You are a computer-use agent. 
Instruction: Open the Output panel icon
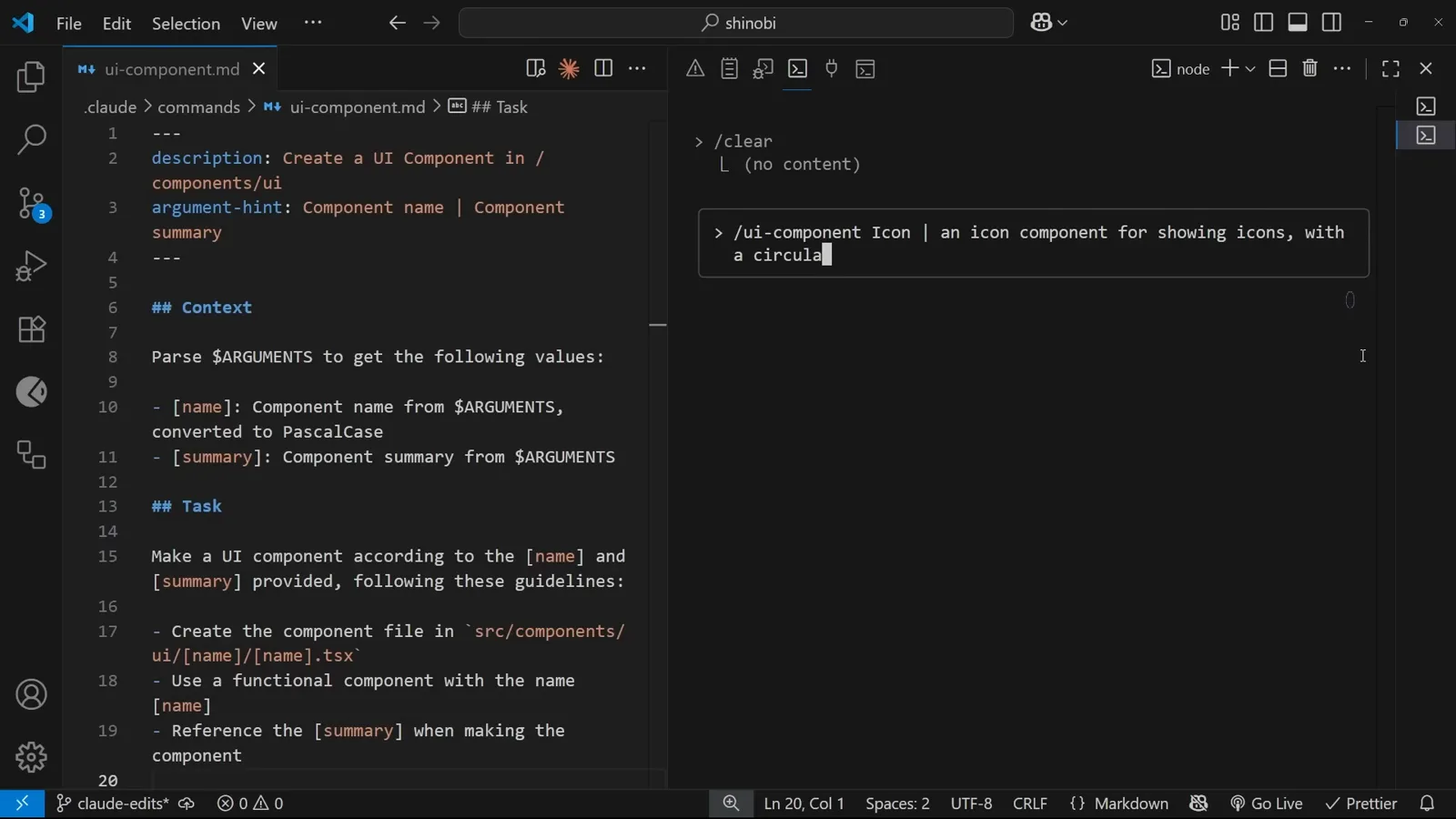point(729,69)
